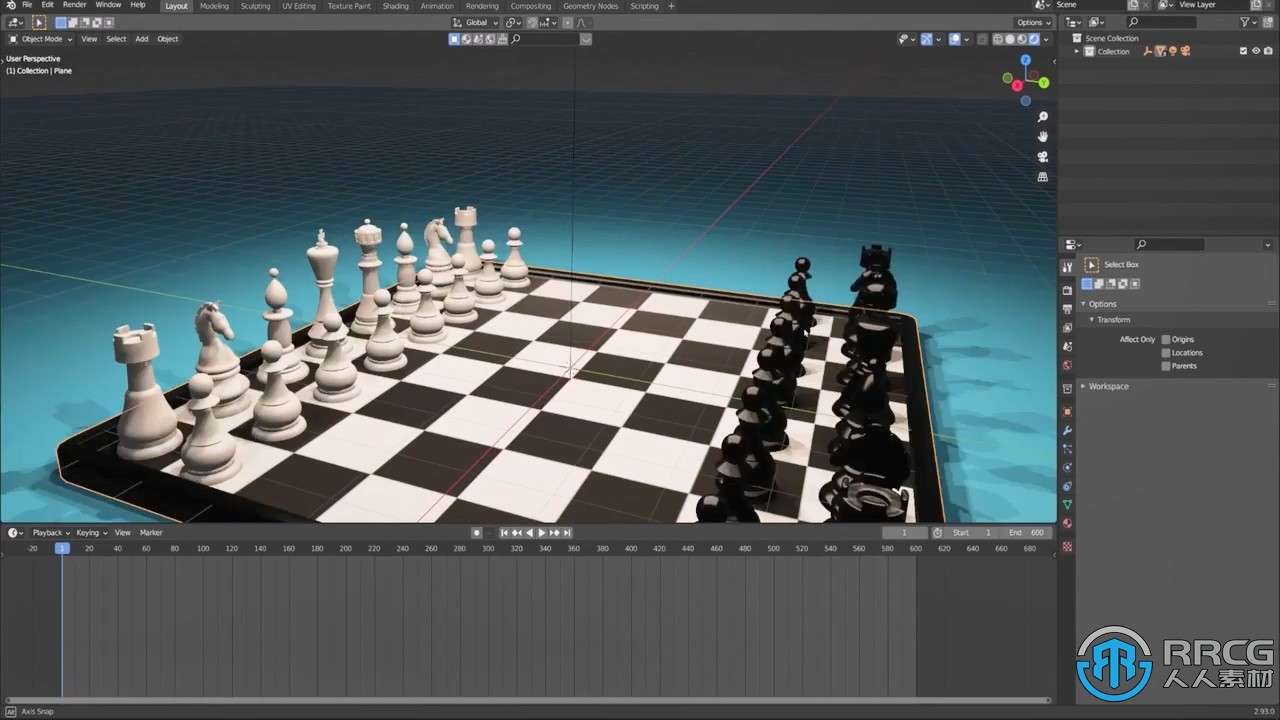1280x720 pixels.
Task: Click the viewport zoom magnifier gizmo
Action: pyautogui.click(x=1043, y=117)
